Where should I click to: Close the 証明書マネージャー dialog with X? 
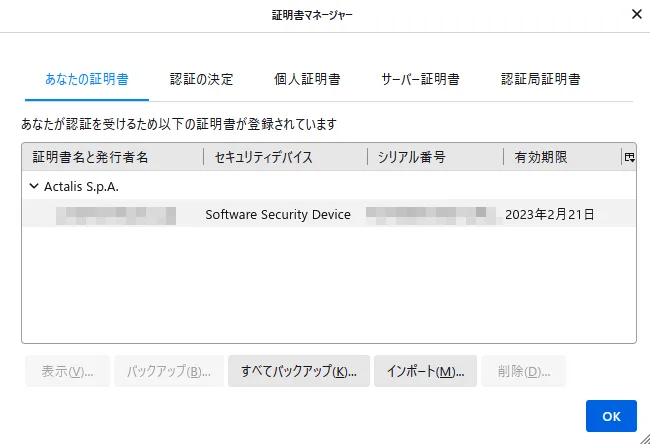(637, 14)
